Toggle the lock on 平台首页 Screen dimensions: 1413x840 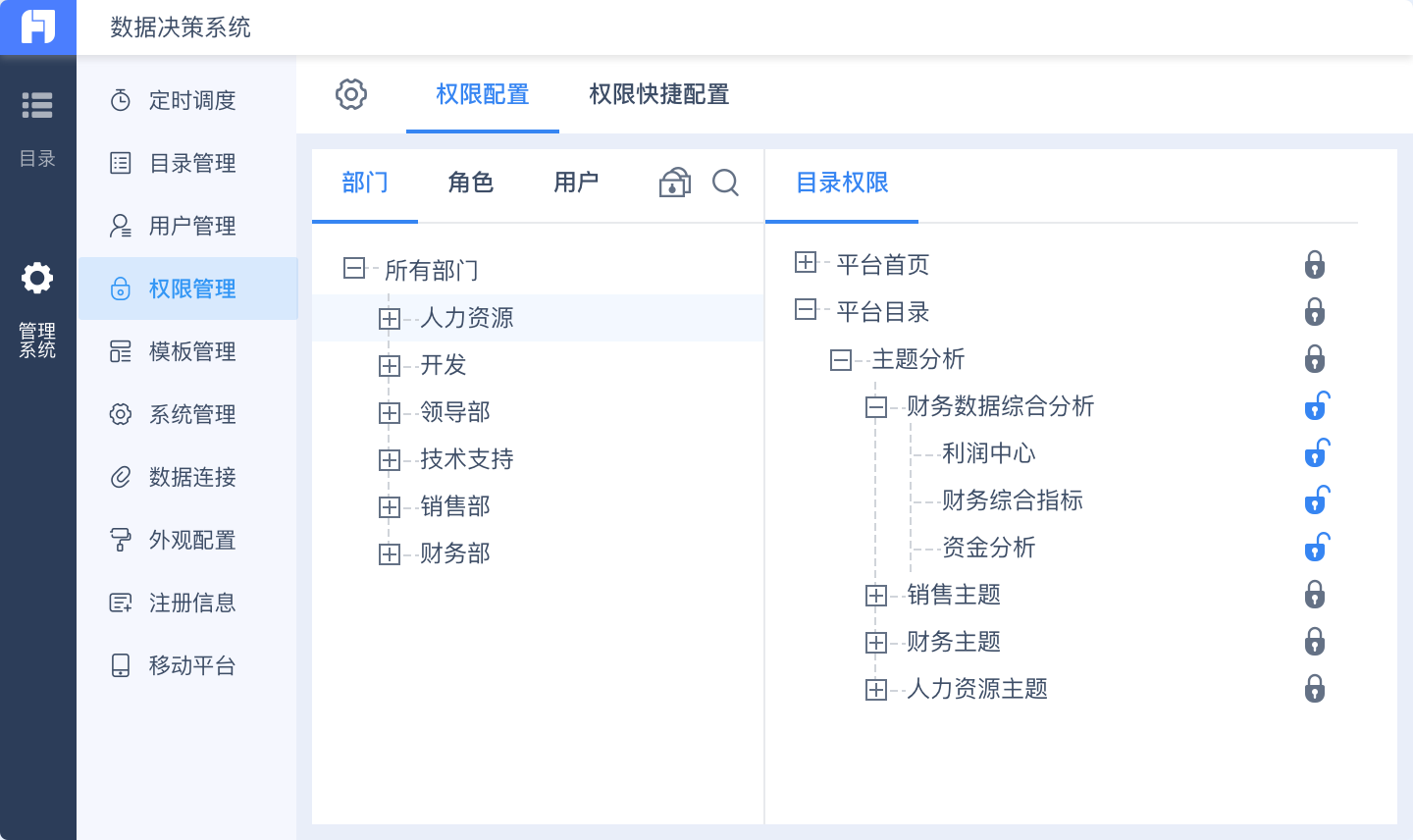(x=1316, y=264)
